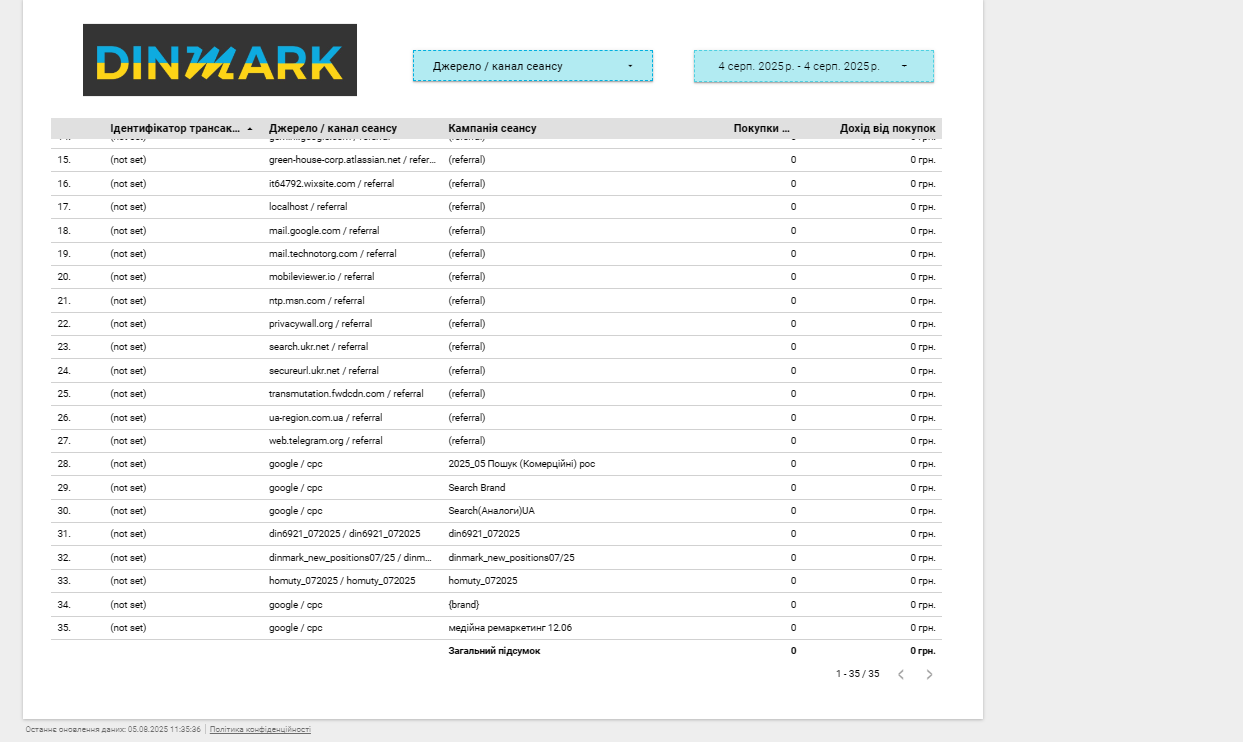Select the transmutation.fwdcdn.com / referral cell
The image size is (1243, 742).
[x=346, y=394]
